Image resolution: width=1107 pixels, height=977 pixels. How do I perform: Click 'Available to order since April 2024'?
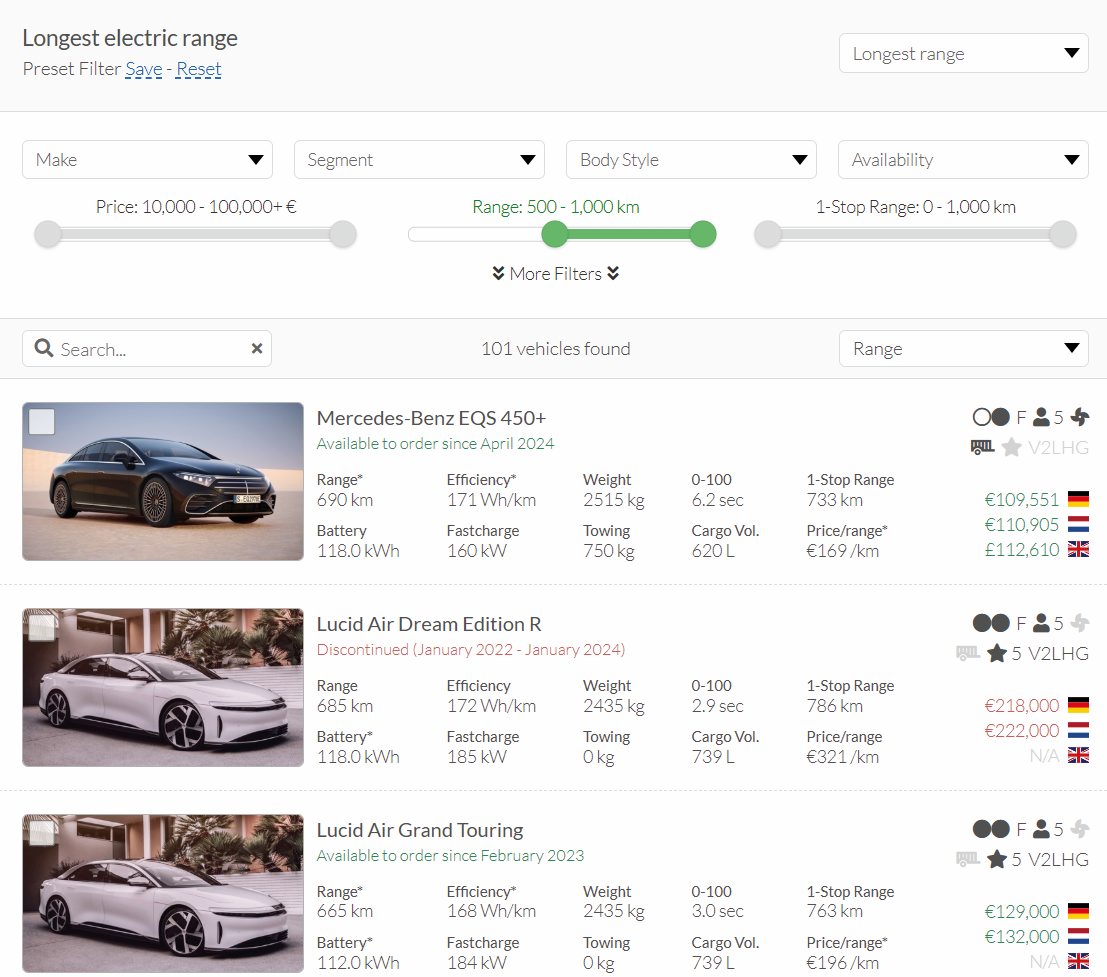[435, 443]
